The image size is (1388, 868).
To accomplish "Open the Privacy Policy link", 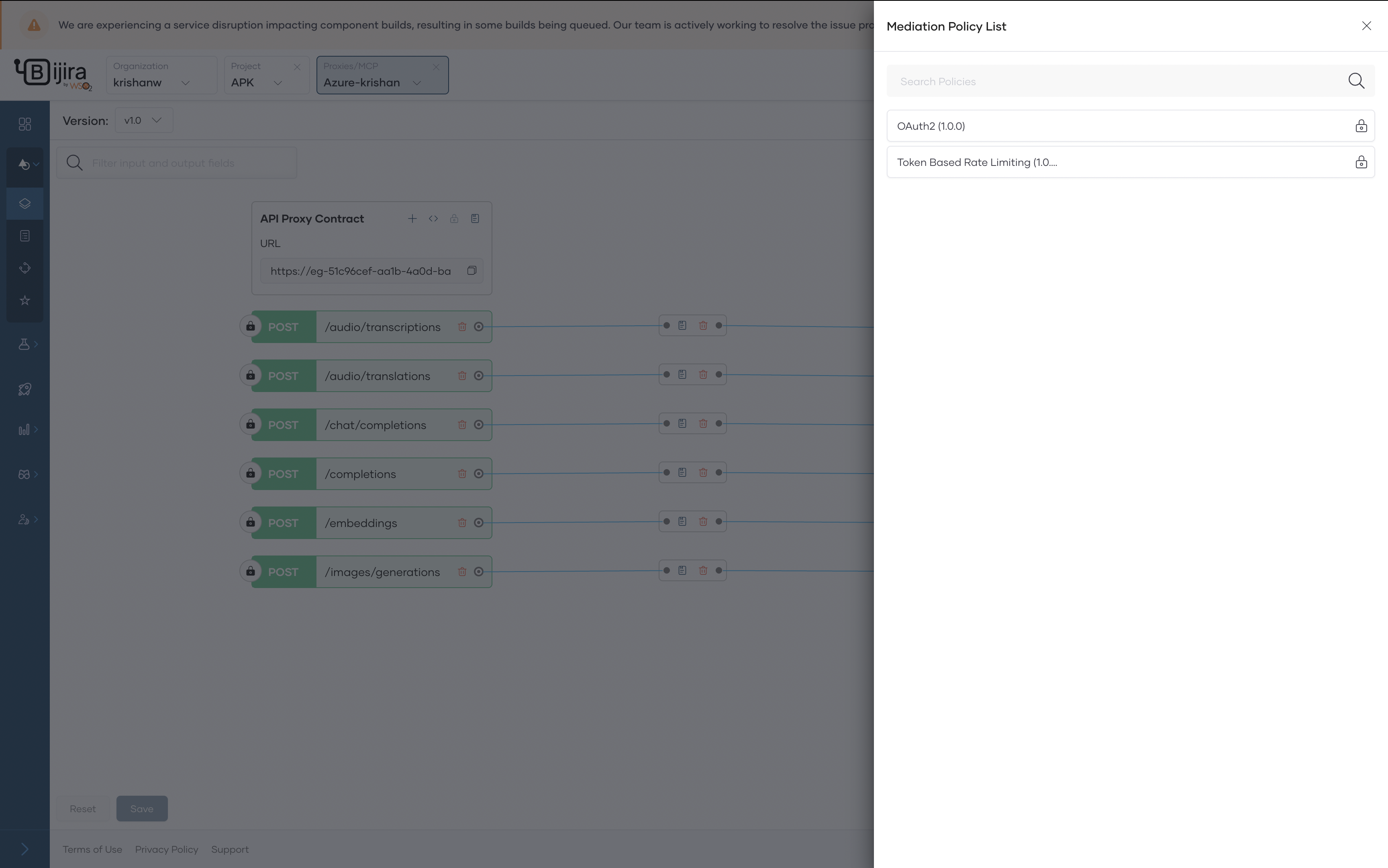I will [166, 849].
